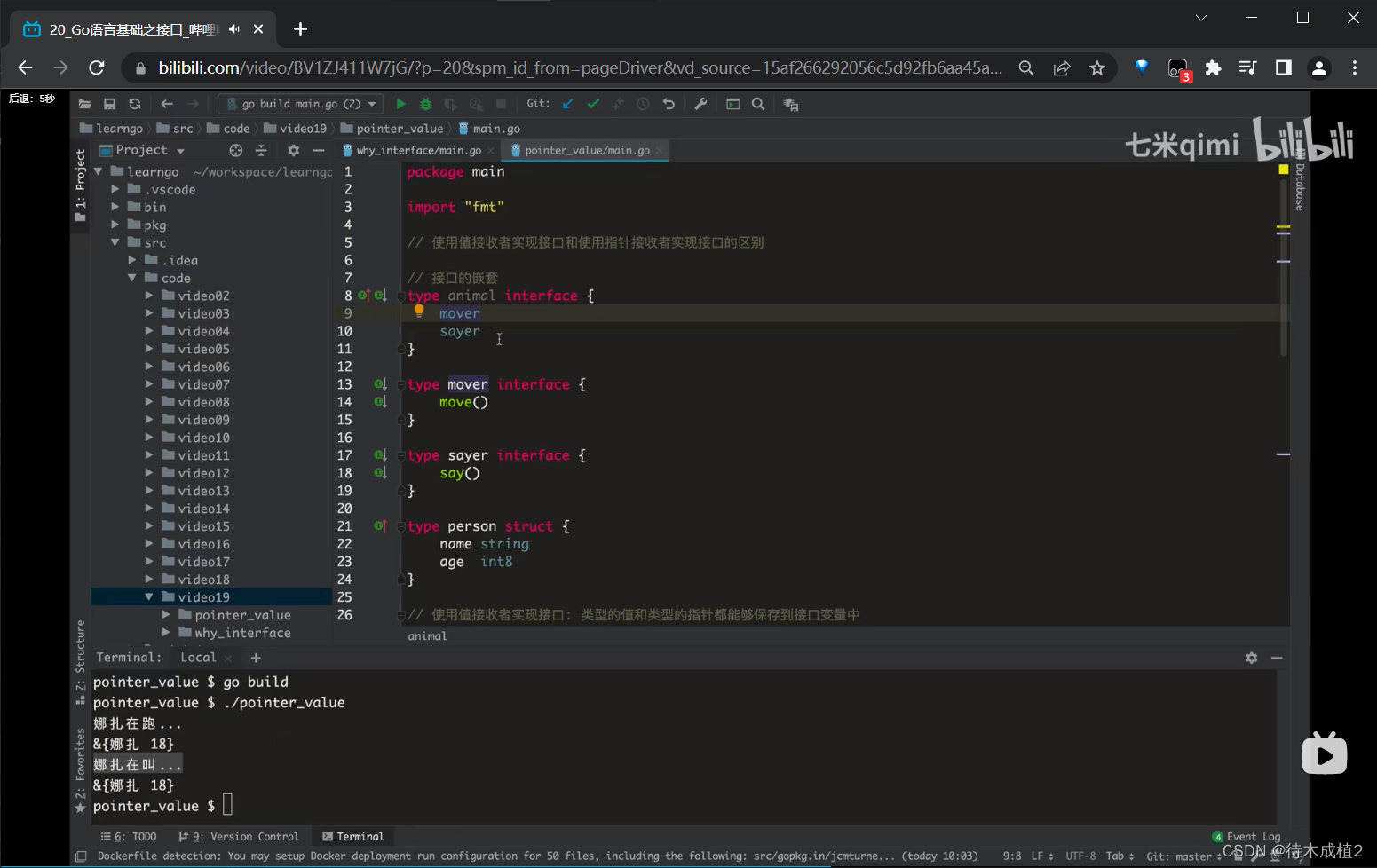Mute the bilibili browser tab audio
This screenshot has width=1377, height=868.
(234, 29)
